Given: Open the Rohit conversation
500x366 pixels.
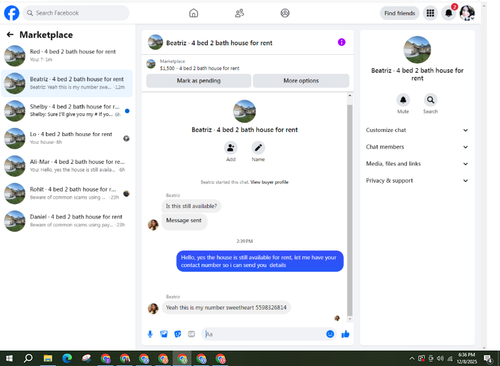Looking at the screenshot, I should pyautogui.click(x=67, y=193).
